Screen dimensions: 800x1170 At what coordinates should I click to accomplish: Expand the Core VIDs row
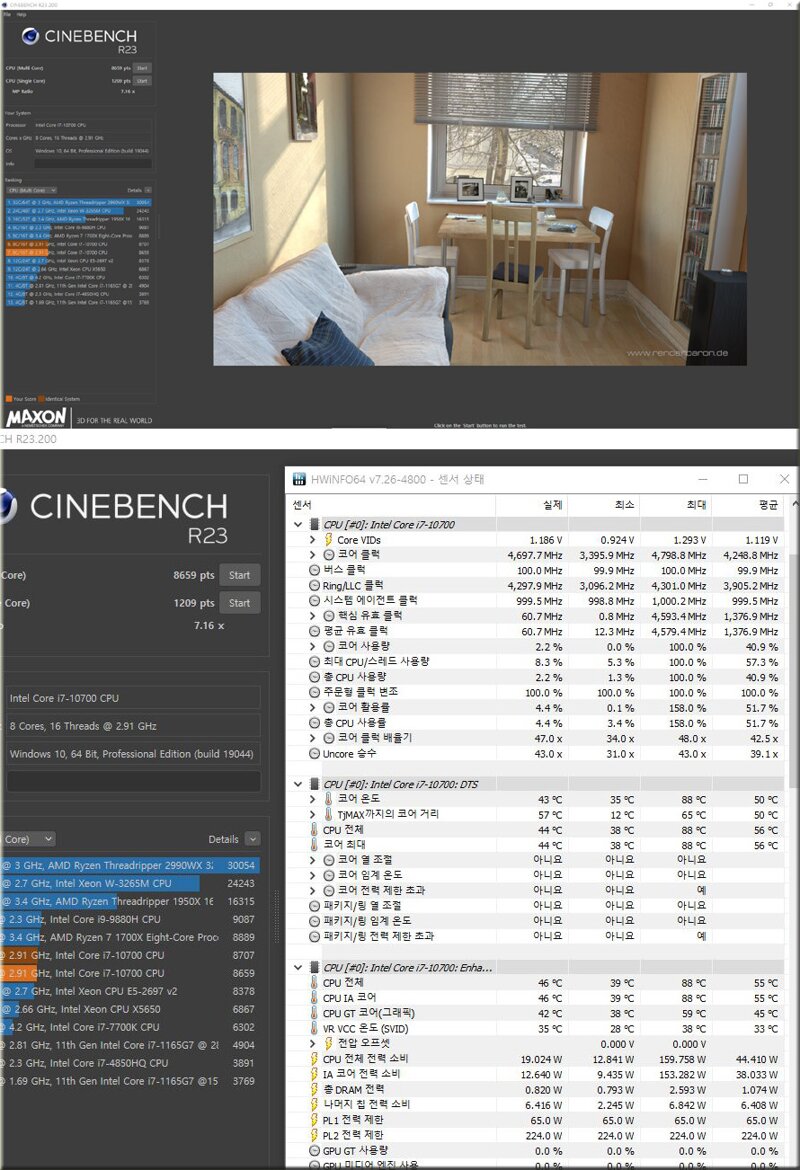click(x=313, y=539)
